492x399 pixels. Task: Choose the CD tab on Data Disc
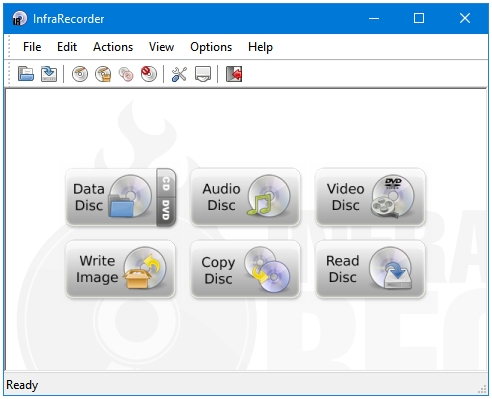point(166,183)
